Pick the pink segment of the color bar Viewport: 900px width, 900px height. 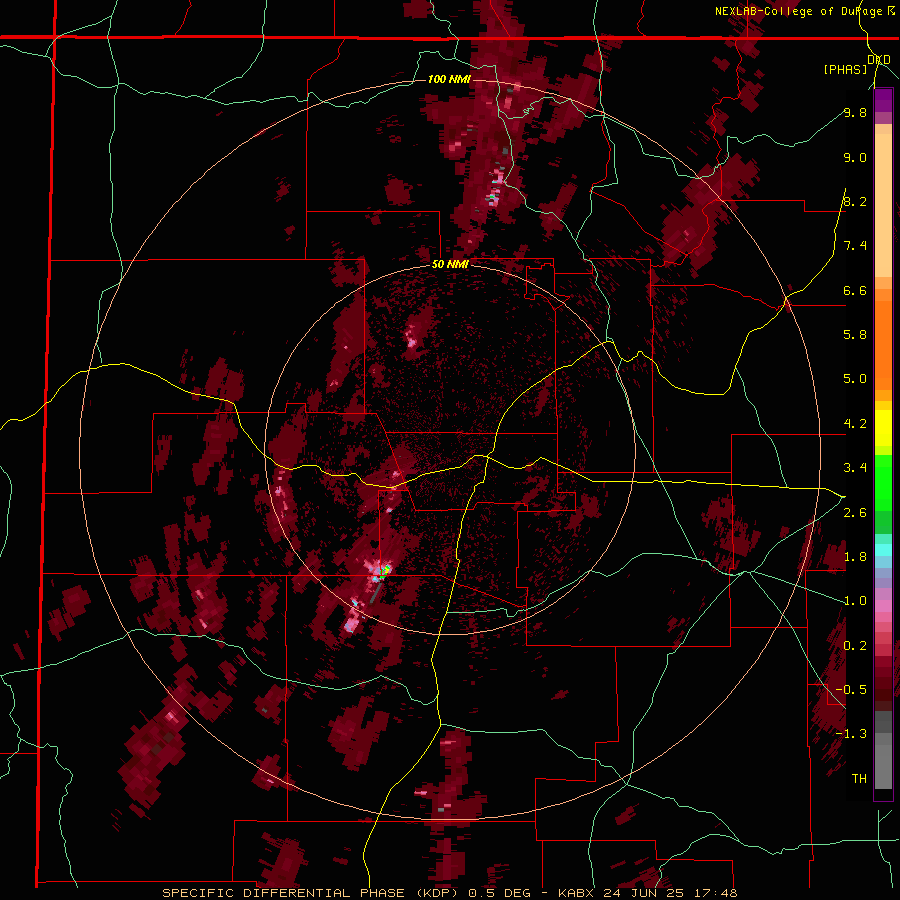(883, 606)
